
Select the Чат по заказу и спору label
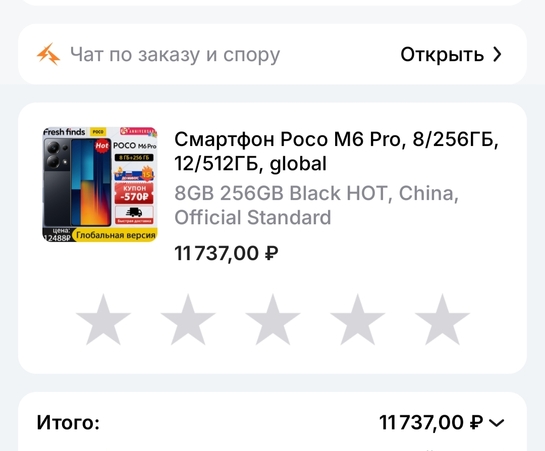click(x=175, y=55)
